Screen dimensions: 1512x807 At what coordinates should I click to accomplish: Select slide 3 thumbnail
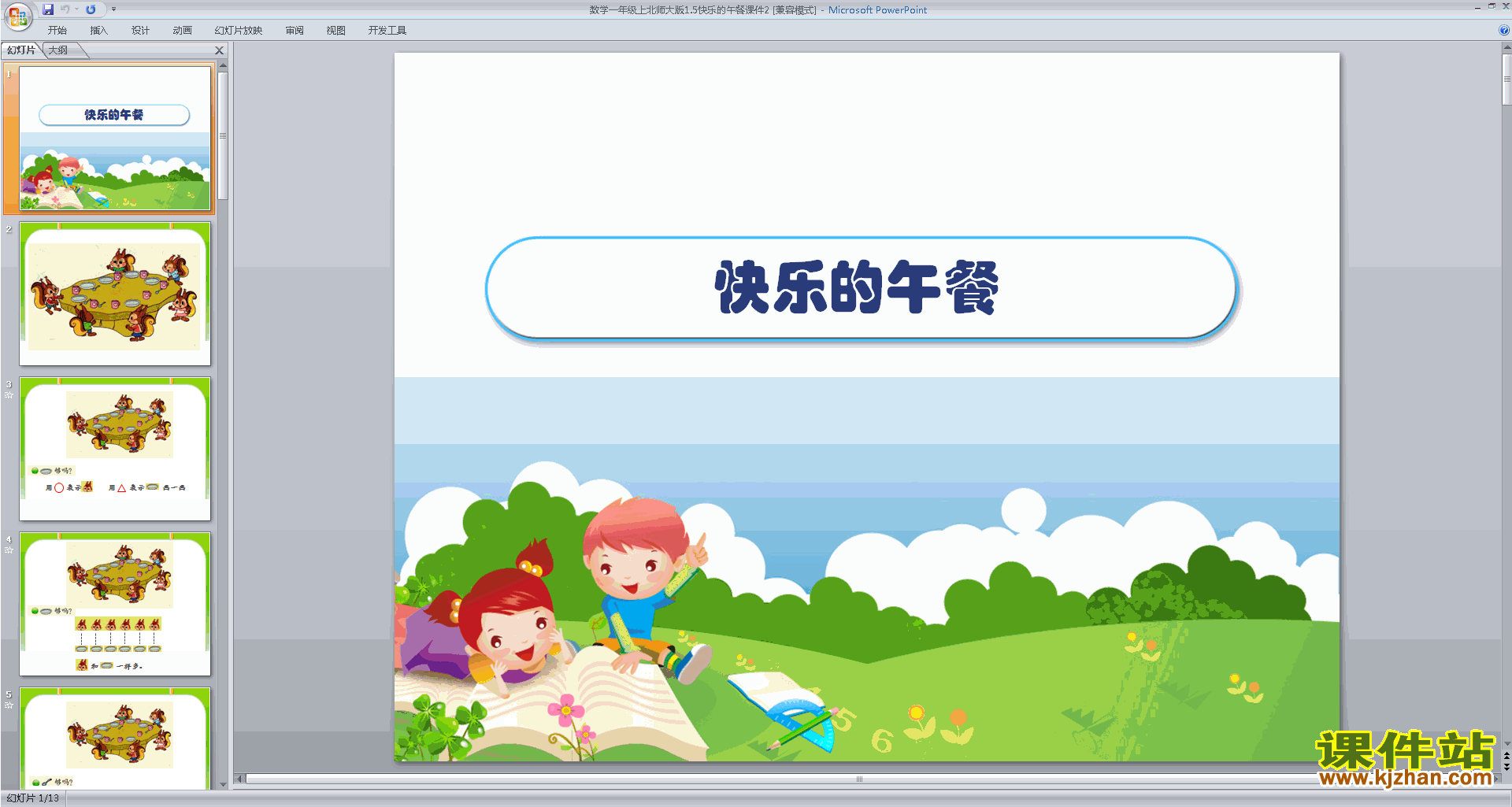(115, 449)
